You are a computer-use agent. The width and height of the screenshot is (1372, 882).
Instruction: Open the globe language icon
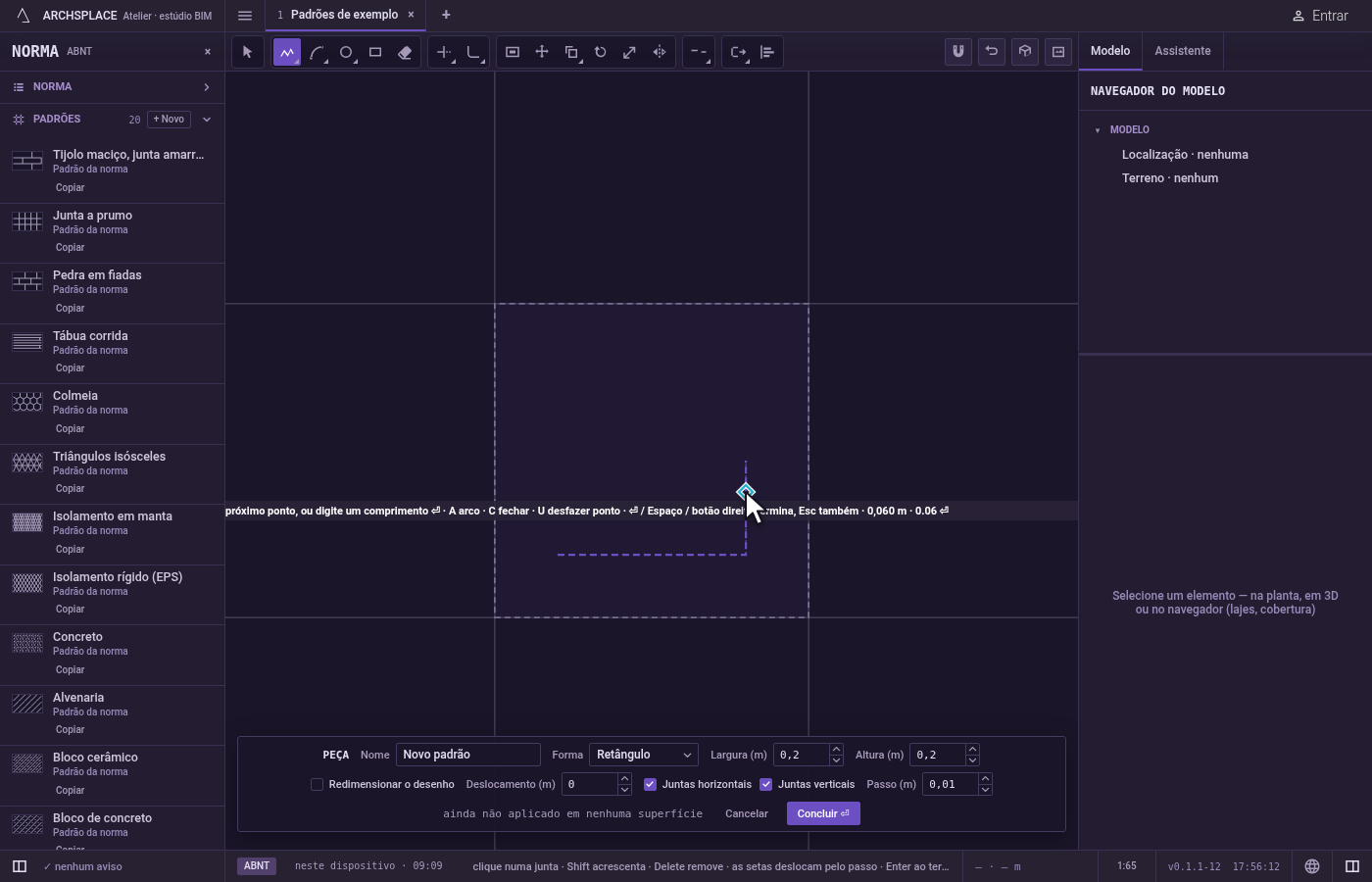click(1312, 866)
